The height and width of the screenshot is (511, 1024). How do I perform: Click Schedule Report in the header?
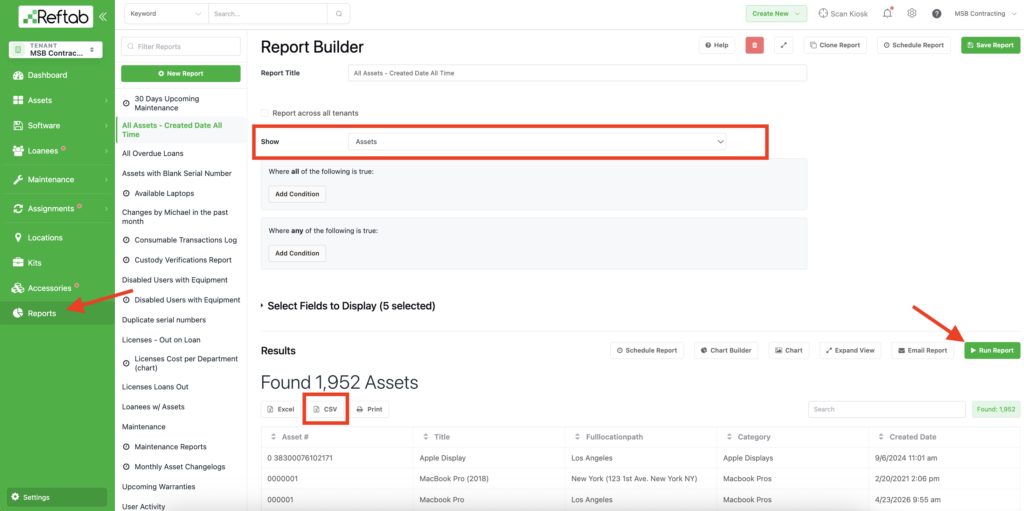[914, 45]
